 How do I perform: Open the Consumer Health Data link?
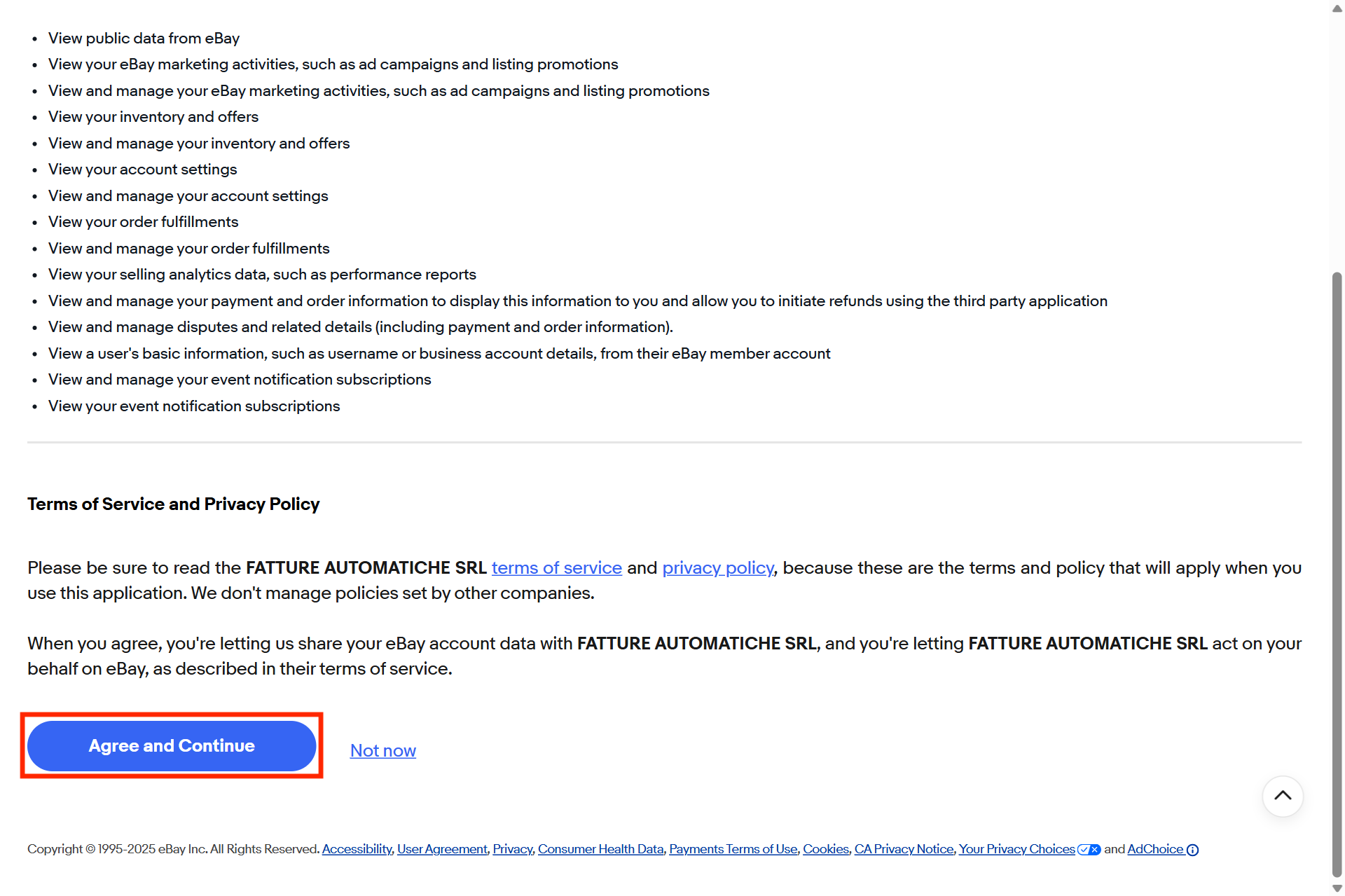tap(600, 849)
